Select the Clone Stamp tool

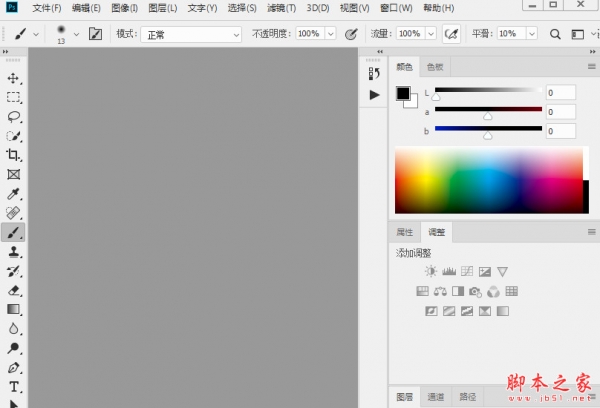click(14, 252)
